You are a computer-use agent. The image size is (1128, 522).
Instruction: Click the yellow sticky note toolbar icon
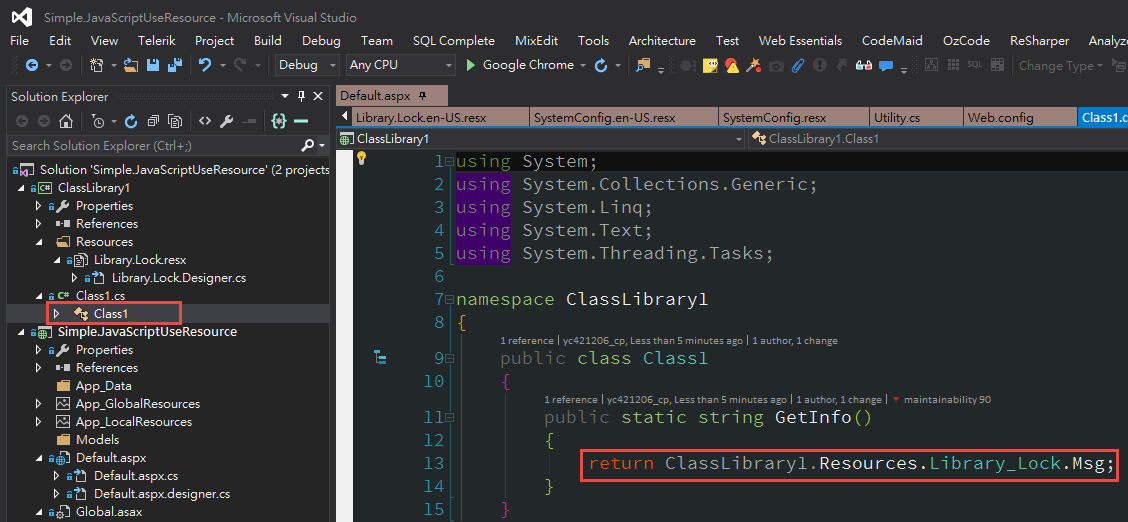point(710,66)
